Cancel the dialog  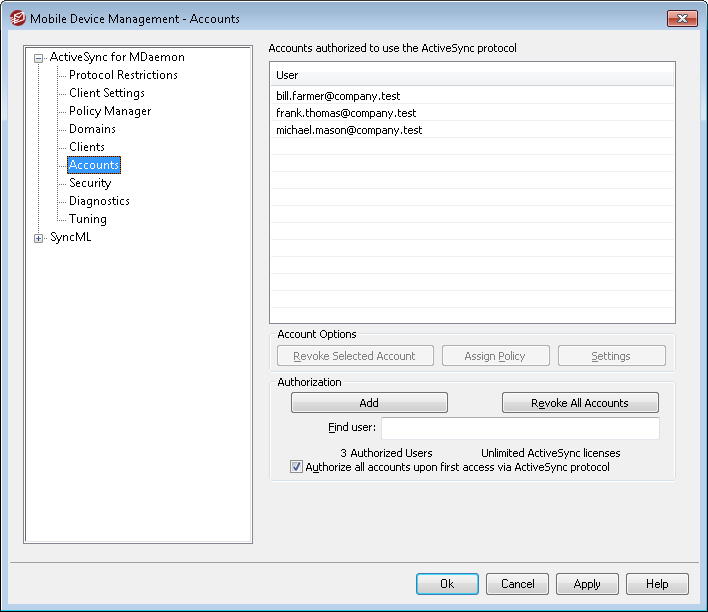pyautogui.click(x=517, y=584)
